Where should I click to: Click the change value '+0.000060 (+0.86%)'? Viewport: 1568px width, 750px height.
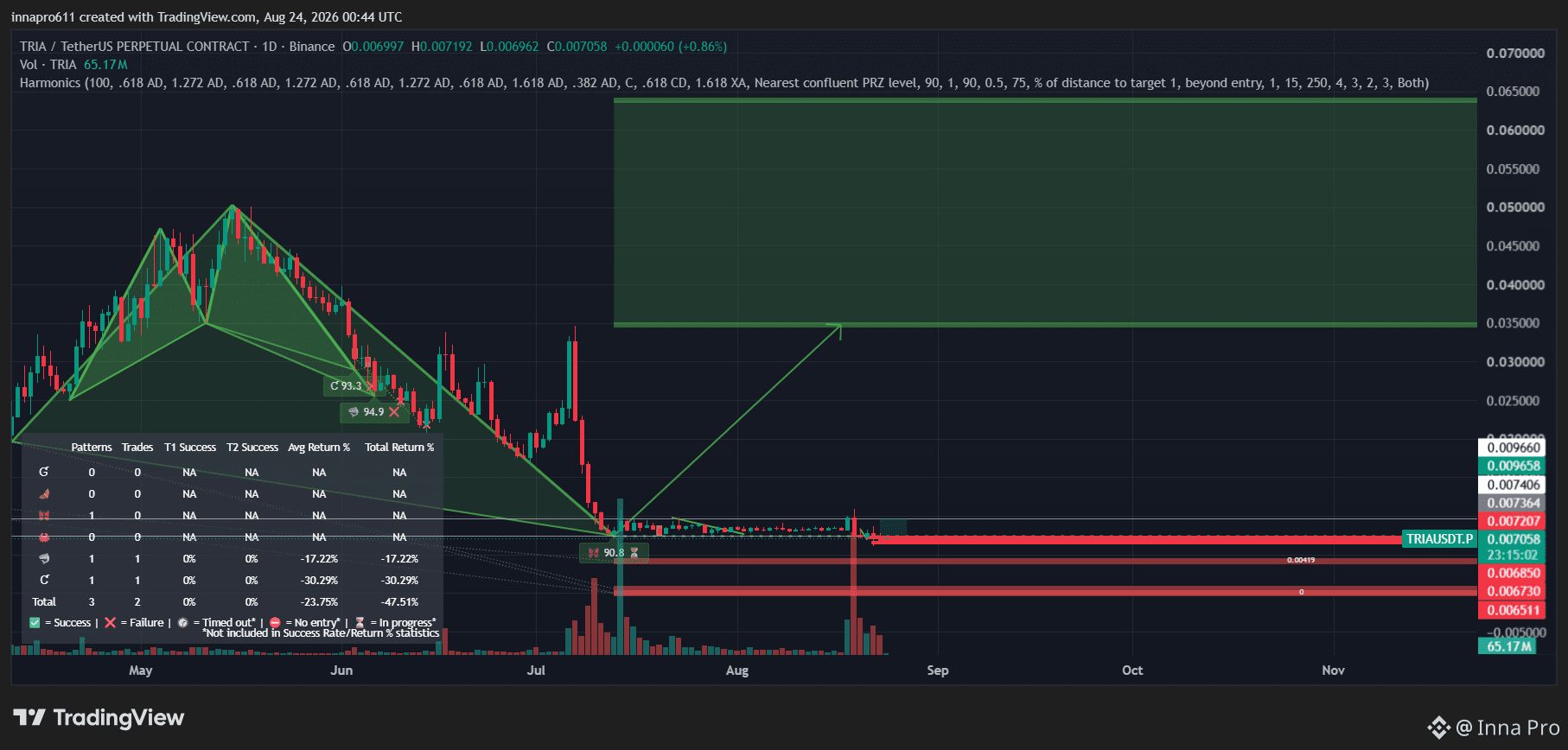(x=671, y=47)
